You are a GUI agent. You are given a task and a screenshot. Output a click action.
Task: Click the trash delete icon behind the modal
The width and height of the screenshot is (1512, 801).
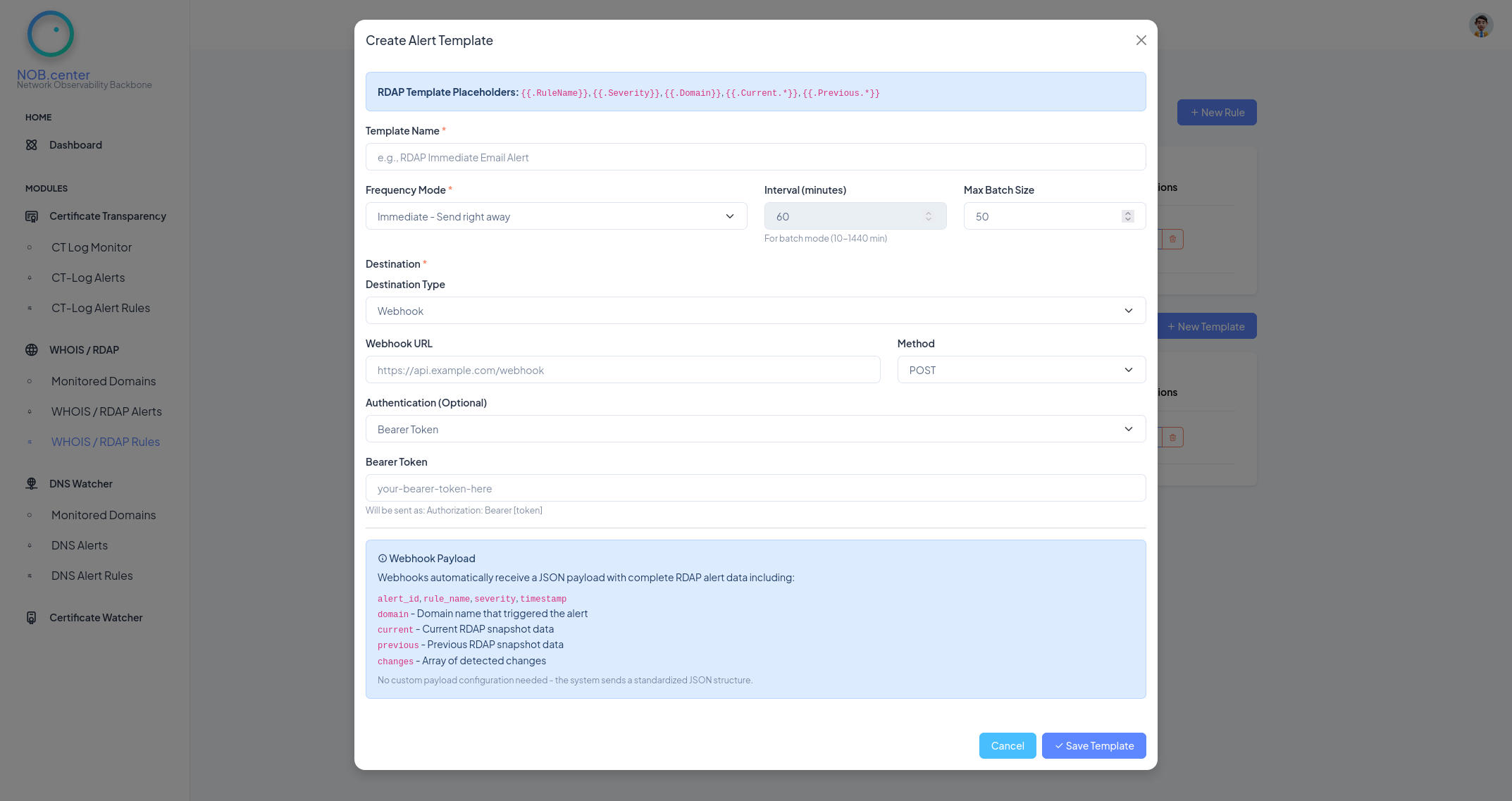tap(1172, 239)
